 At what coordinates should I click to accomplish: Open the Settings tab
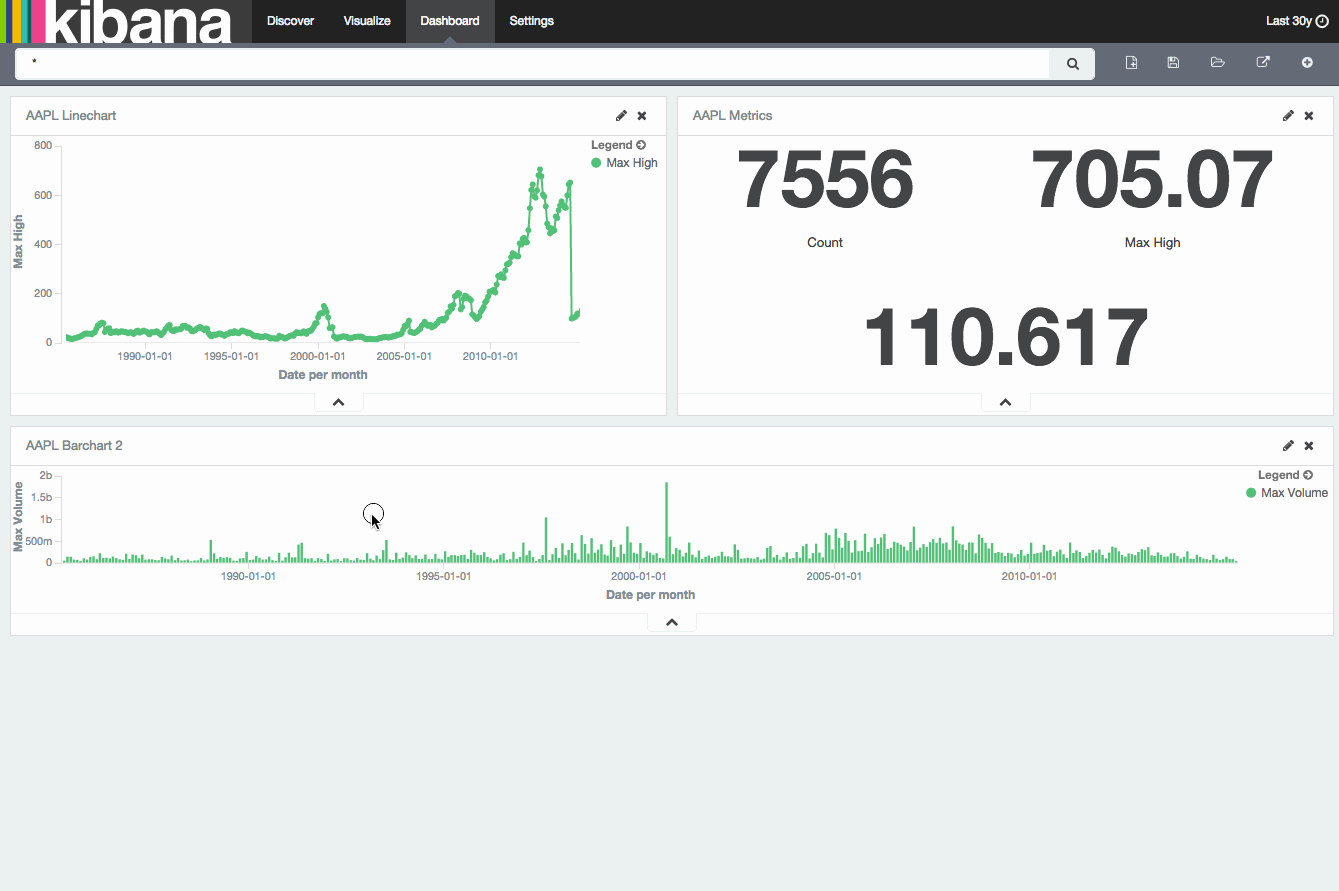(x=531, y=21)
